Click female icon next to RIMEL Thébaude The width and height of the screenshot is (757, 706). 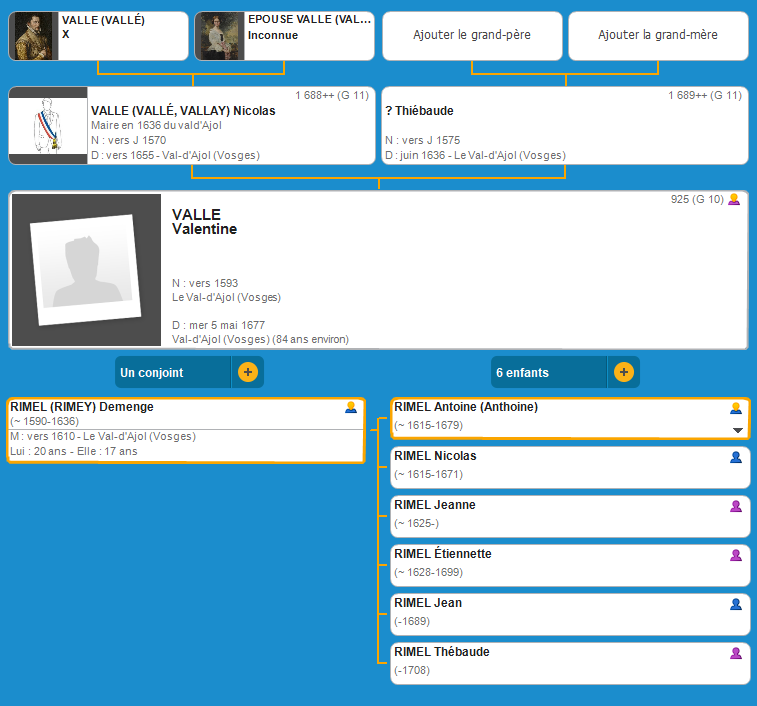(736, 653)
